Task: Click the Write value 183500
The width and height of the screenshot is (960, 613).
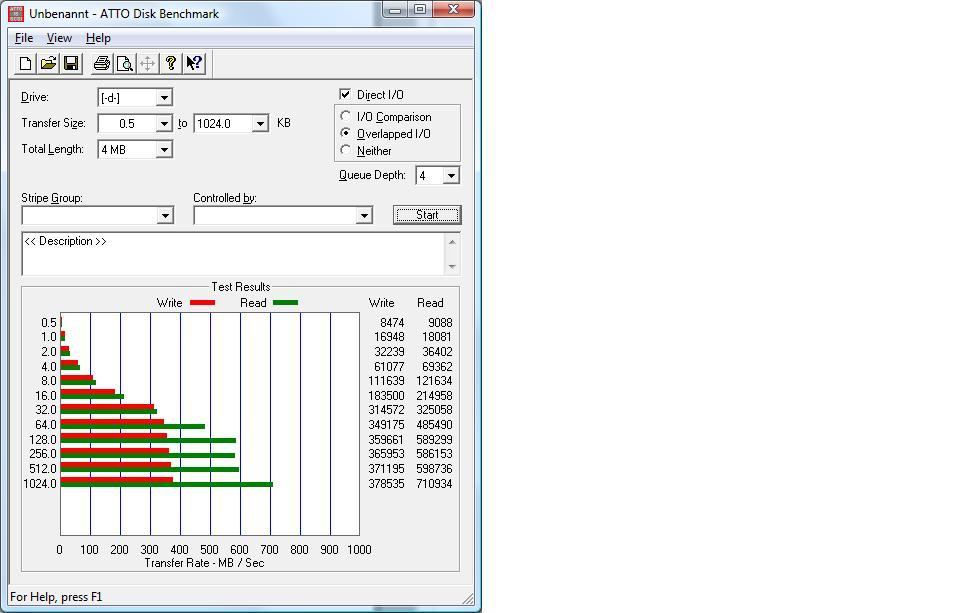Action: (x=386, y=396)
